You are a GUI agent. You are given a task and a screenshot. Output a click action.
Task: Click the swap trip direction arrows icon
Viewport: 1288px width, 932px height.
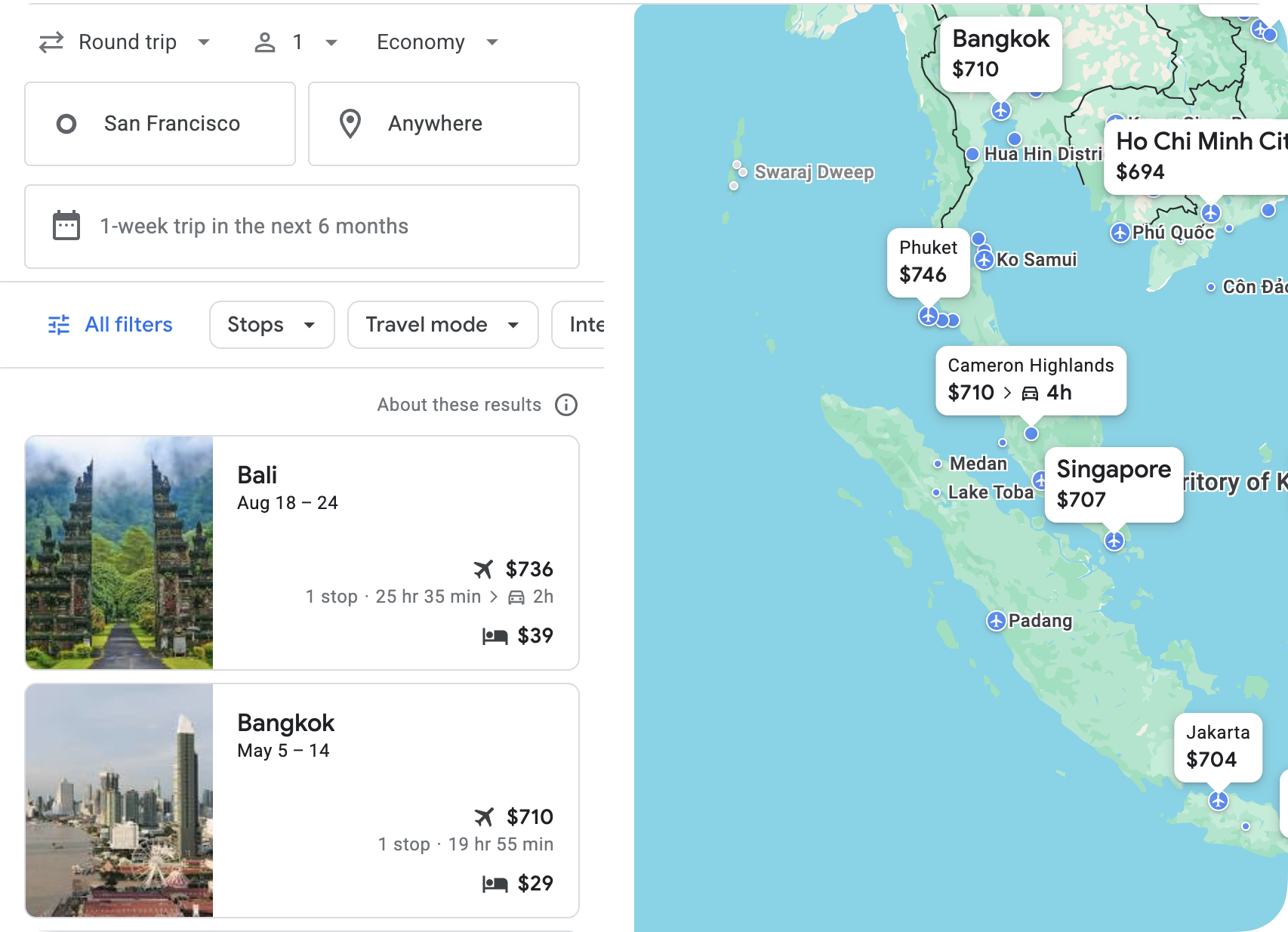pos(50,42)
